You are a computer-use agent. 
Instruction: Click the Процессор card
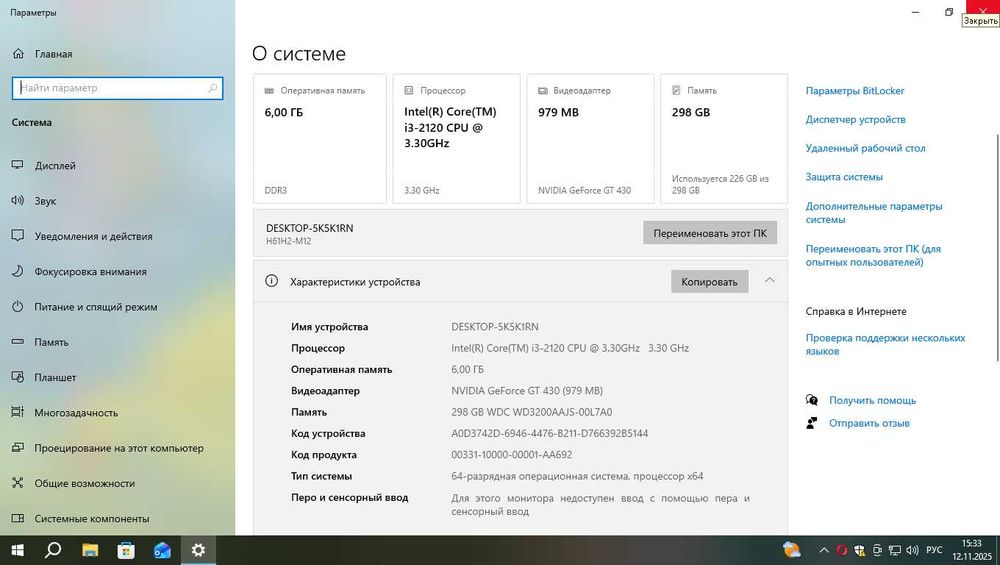tap(456, 139)
